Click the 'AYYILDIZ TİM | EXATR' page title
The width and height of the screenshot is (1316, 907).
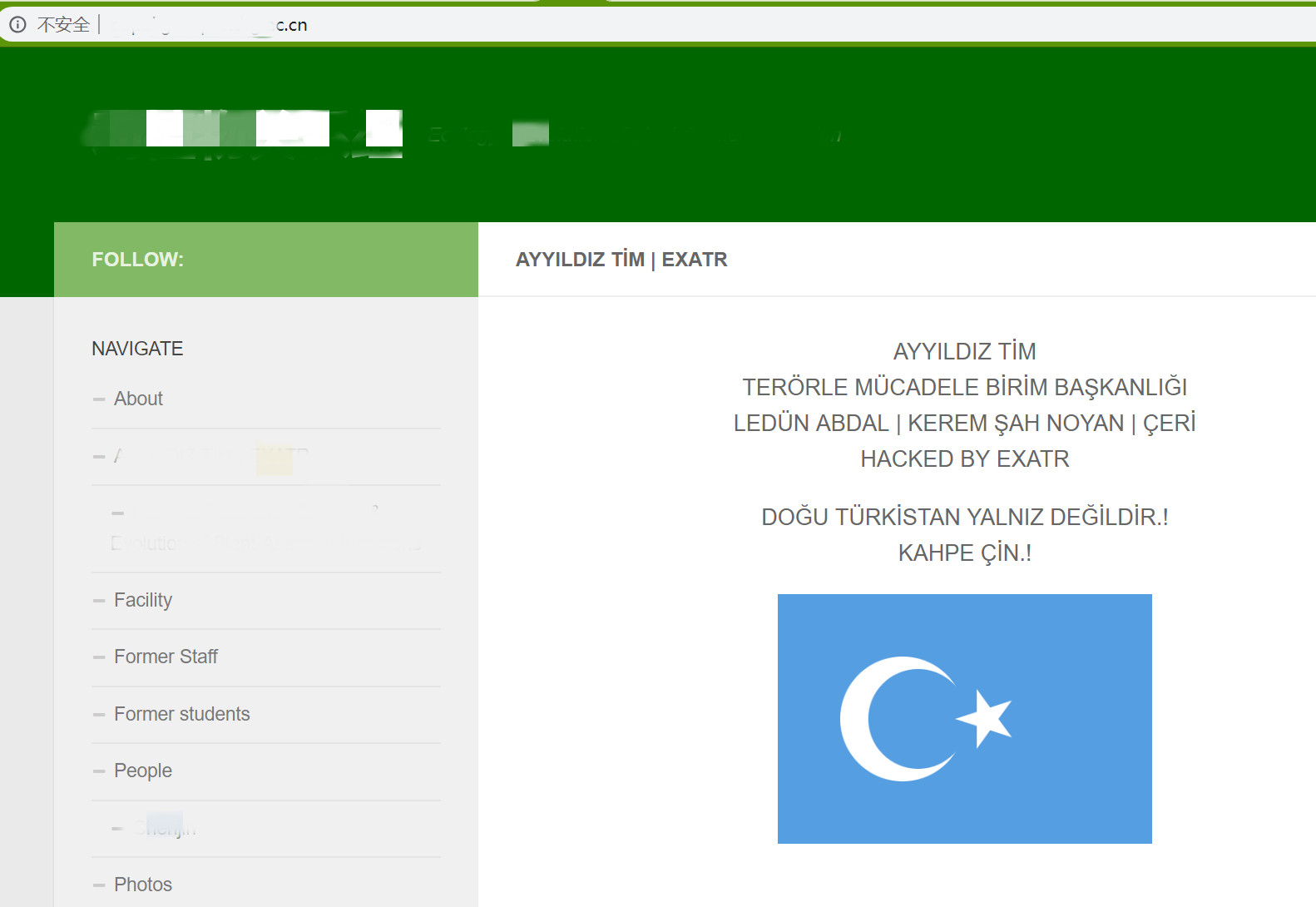pyautogui.click(x=621, y=260)
